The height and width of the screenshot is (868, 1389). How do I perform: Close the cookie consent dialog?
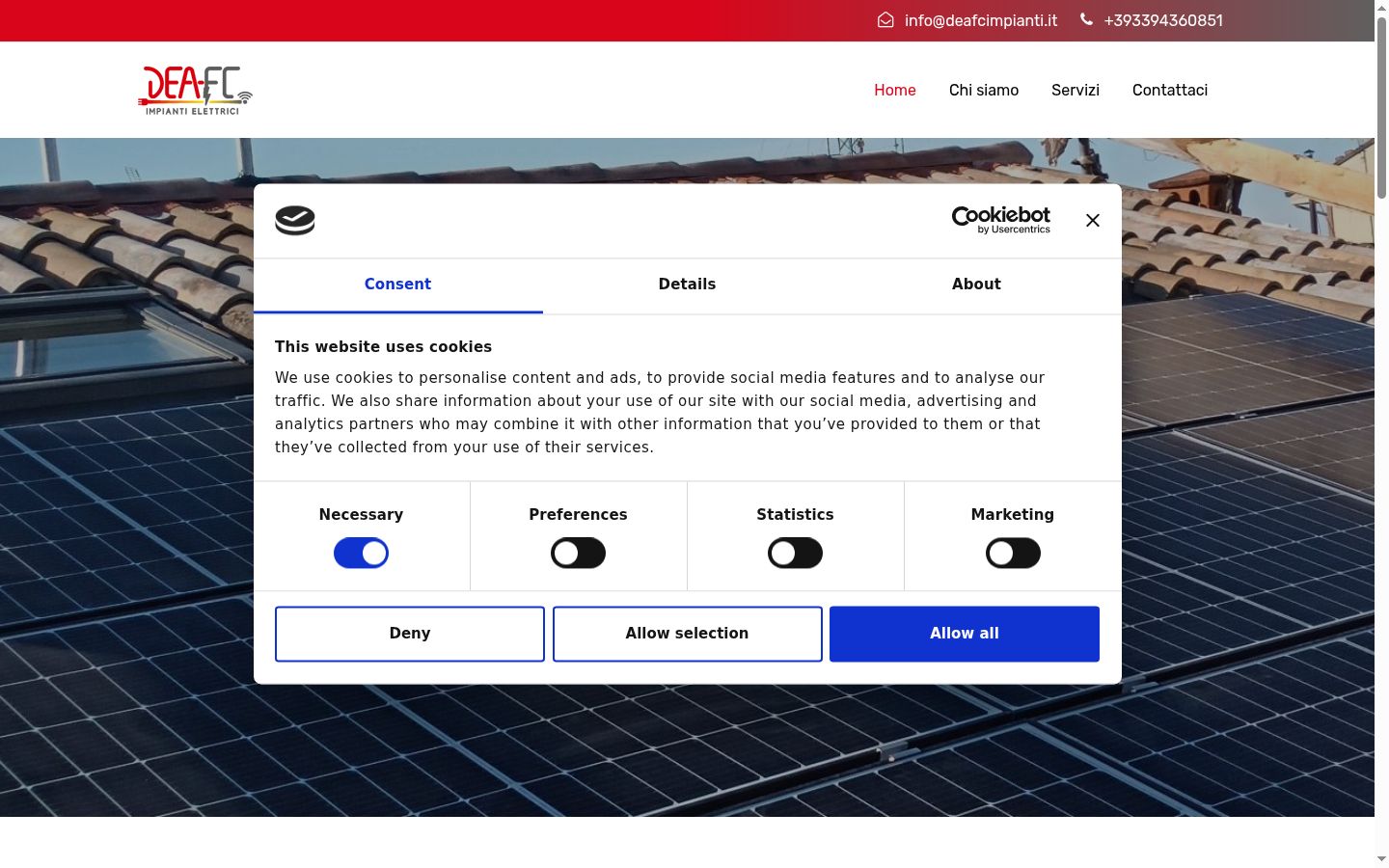(1093, 221)
